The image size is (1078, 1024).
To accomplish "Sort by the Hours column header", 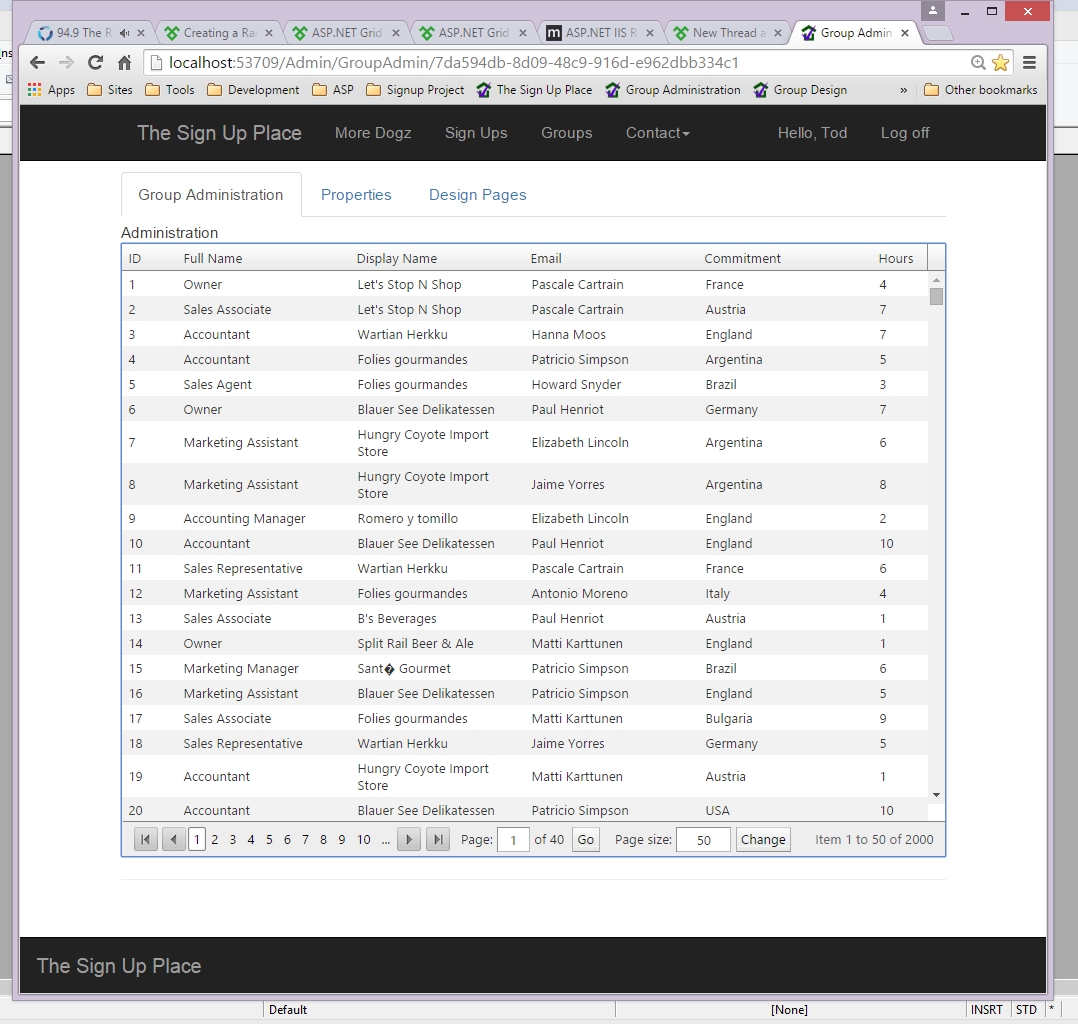I will (896, 259).
